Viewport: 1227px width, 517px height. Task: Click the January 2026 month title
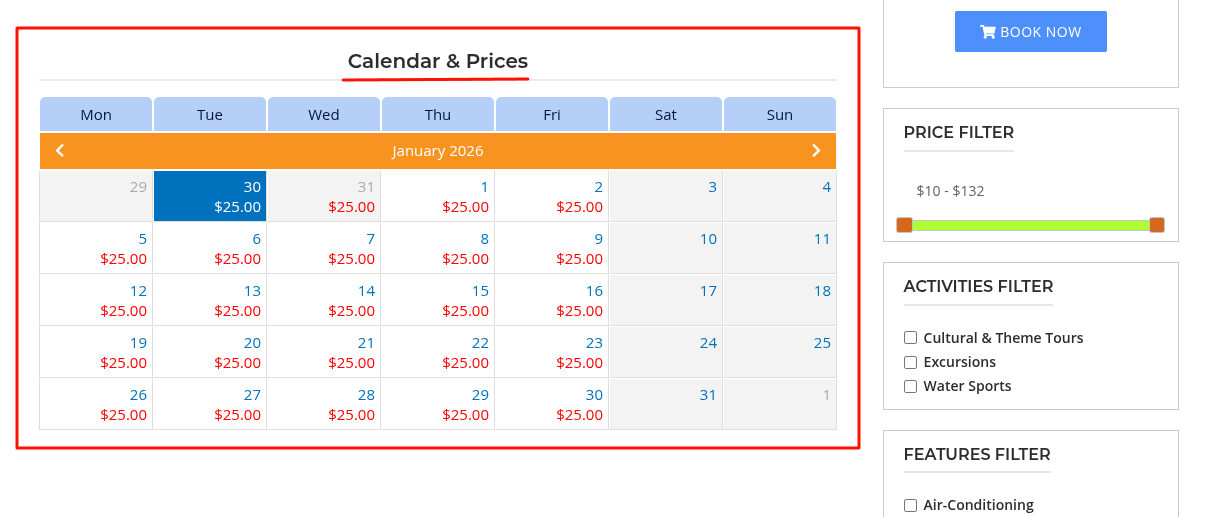438,151
